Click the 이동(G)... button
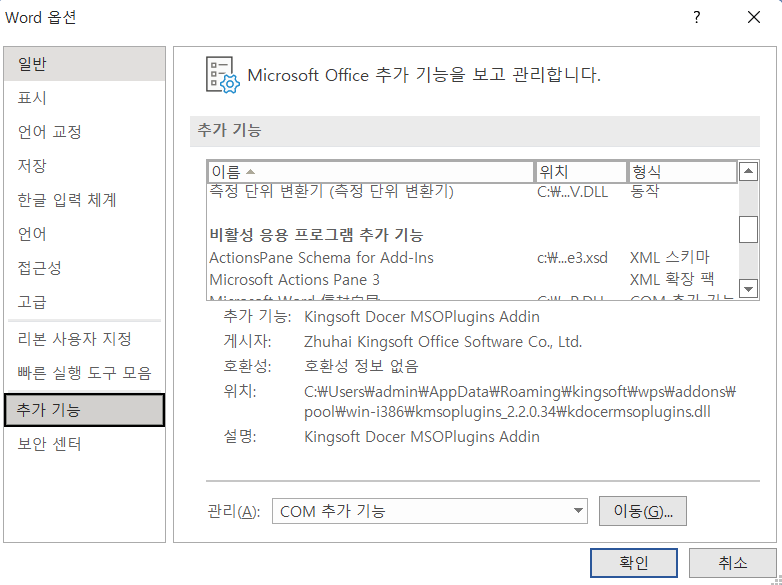The image size is (782, 585). [x=642, y=511]
